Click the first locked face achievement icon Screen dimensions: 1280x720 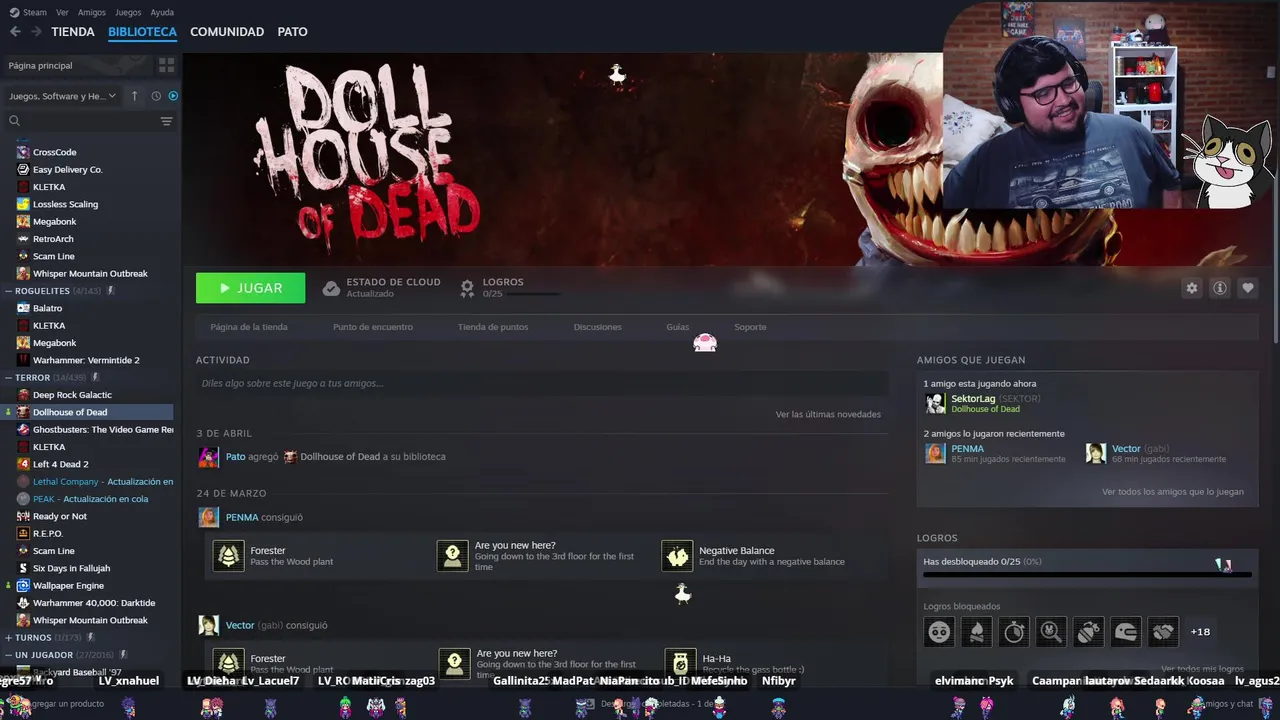[939, 632]
